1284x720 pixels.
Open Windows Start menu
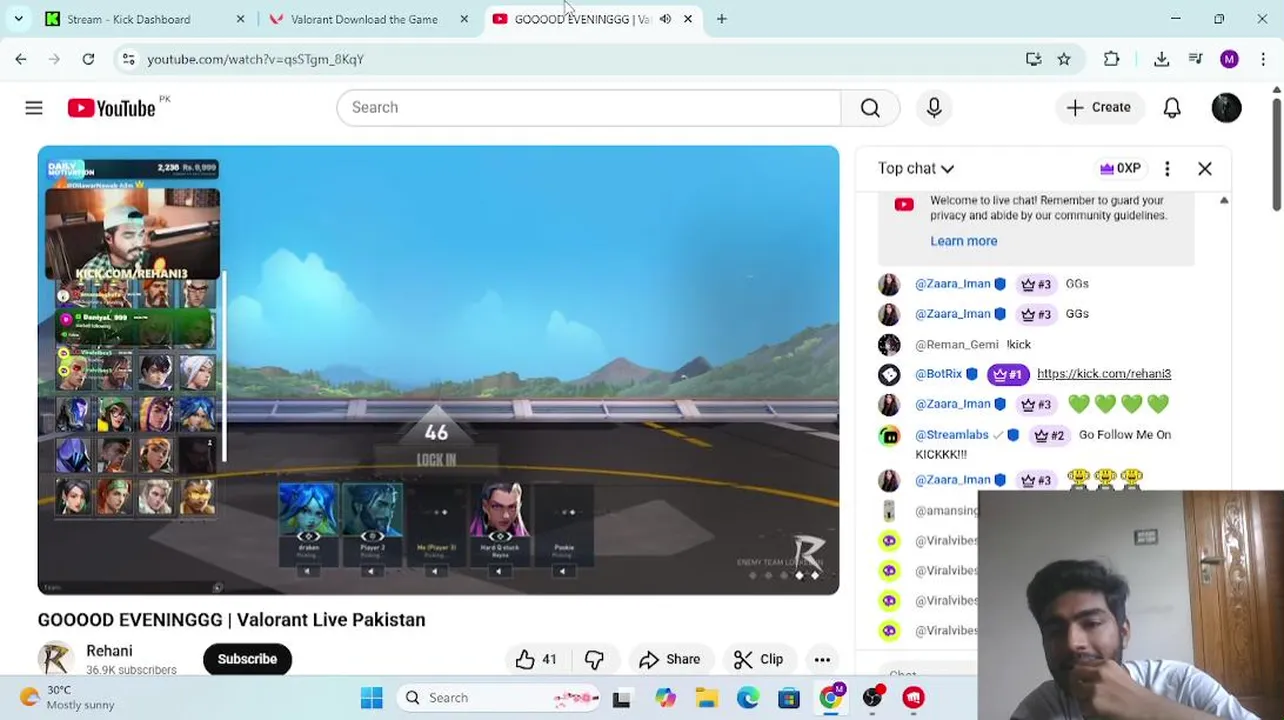371,698
